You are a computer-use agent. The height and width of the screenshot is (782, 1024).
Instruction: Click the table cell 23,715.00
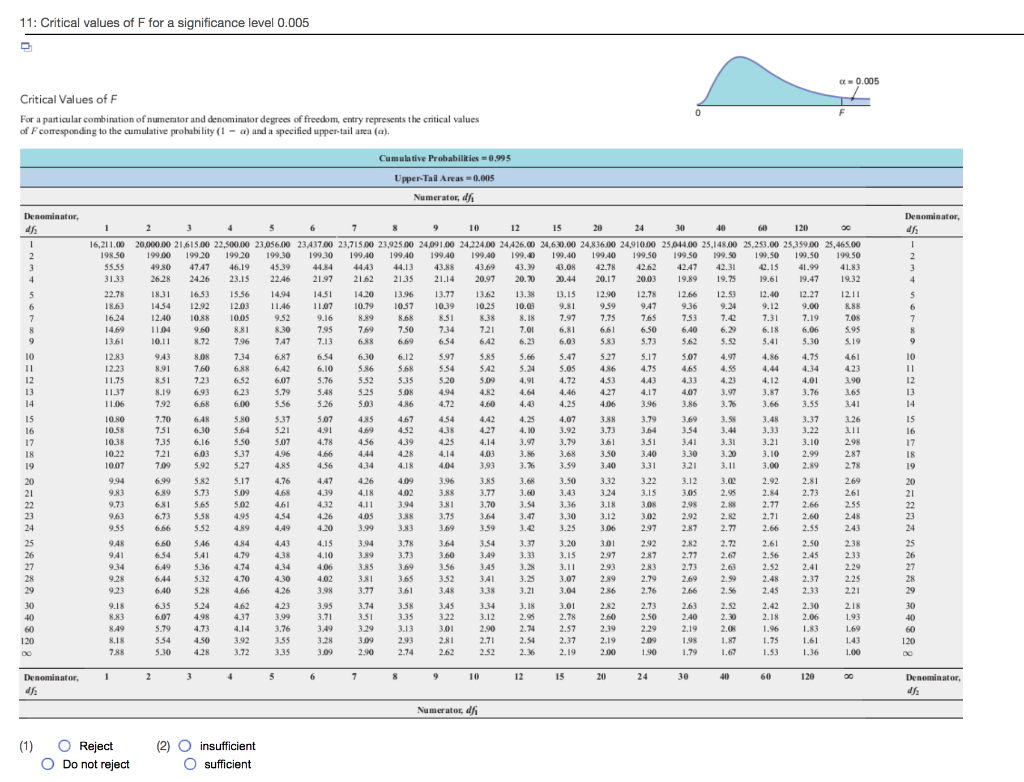[356, 244]
